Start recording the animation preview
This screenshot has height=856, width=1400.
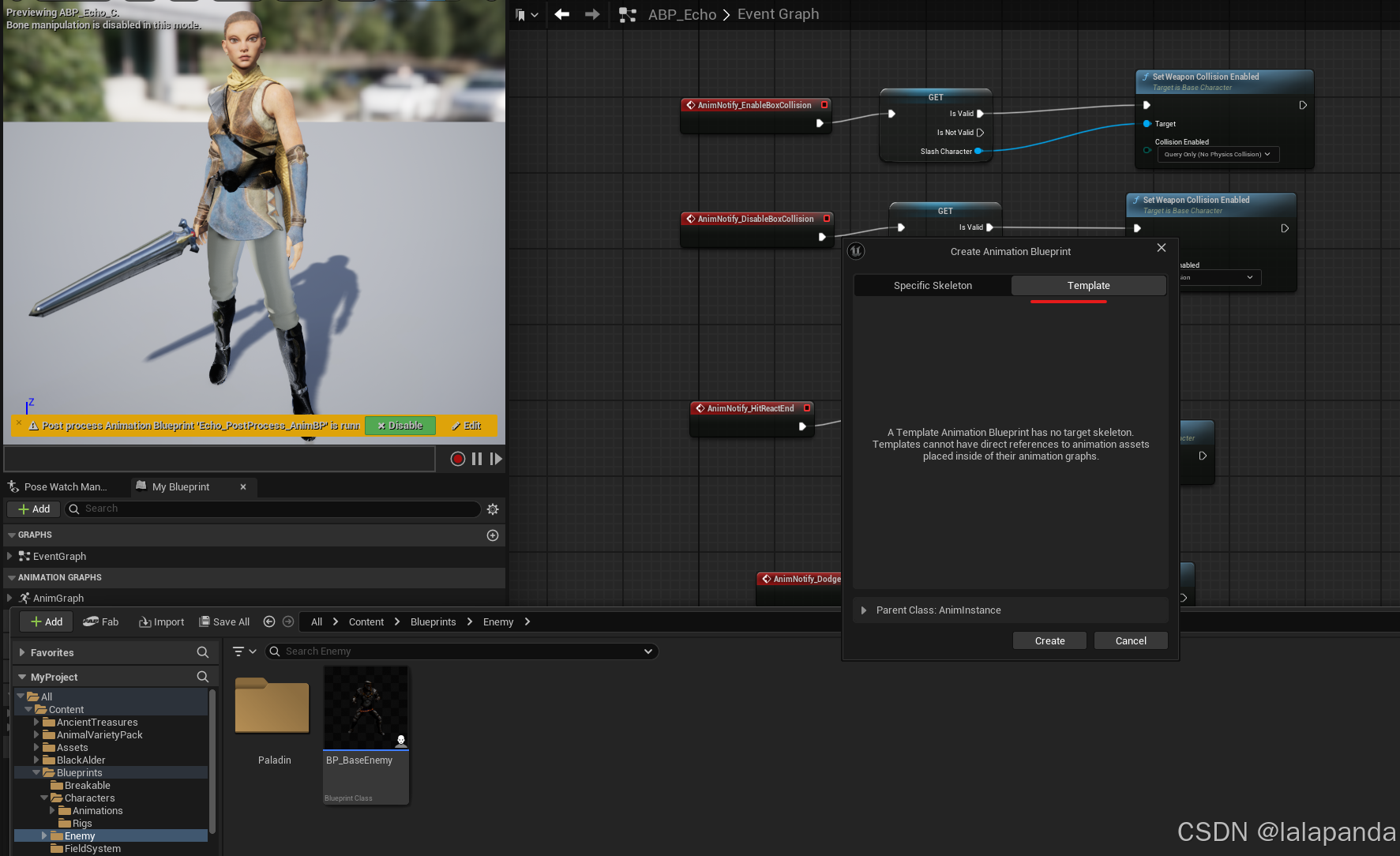(457, 459)
